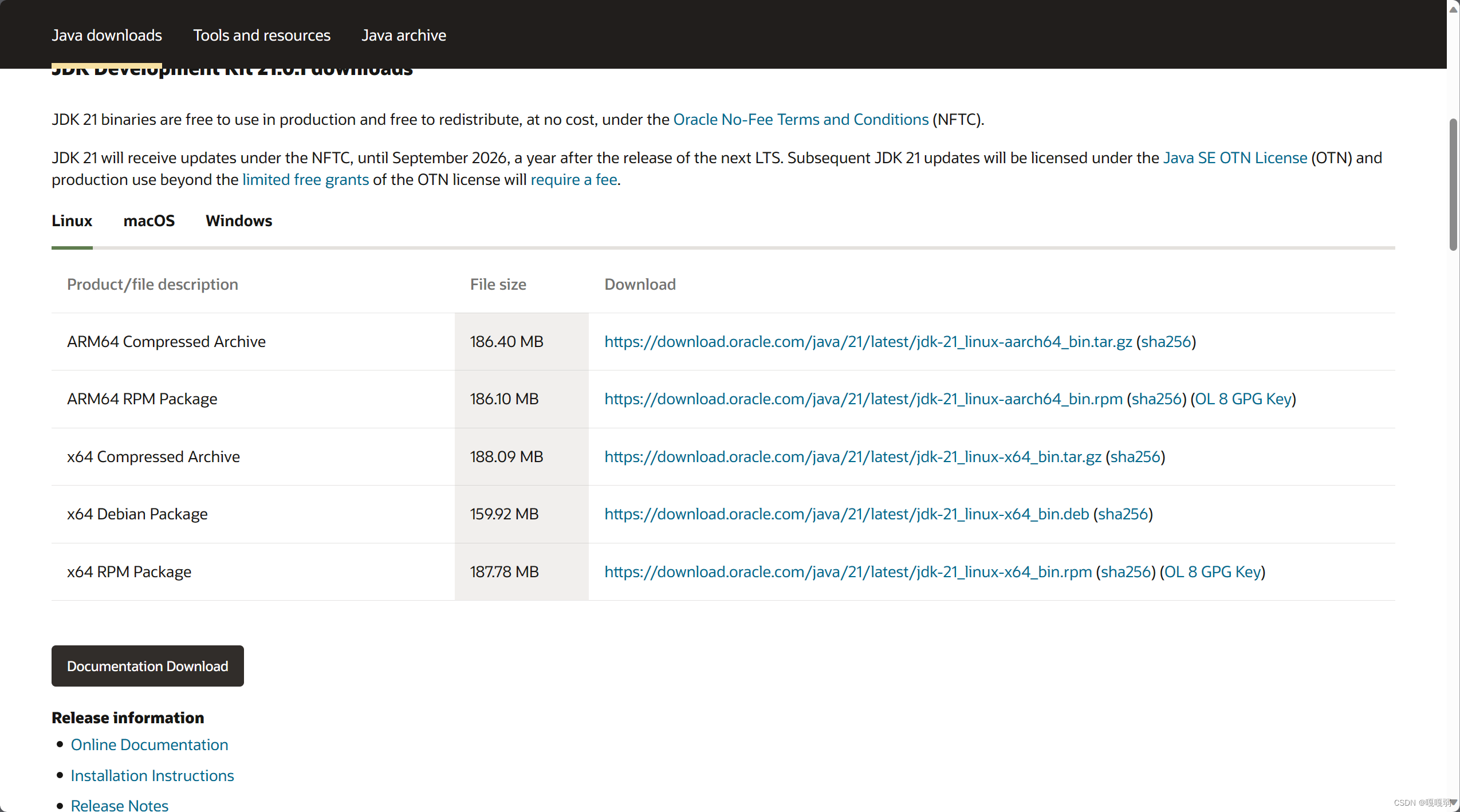Viewport: 1460px width, 812px height.
Task: Click the limited free grants link
Action: tap(305, 180)
